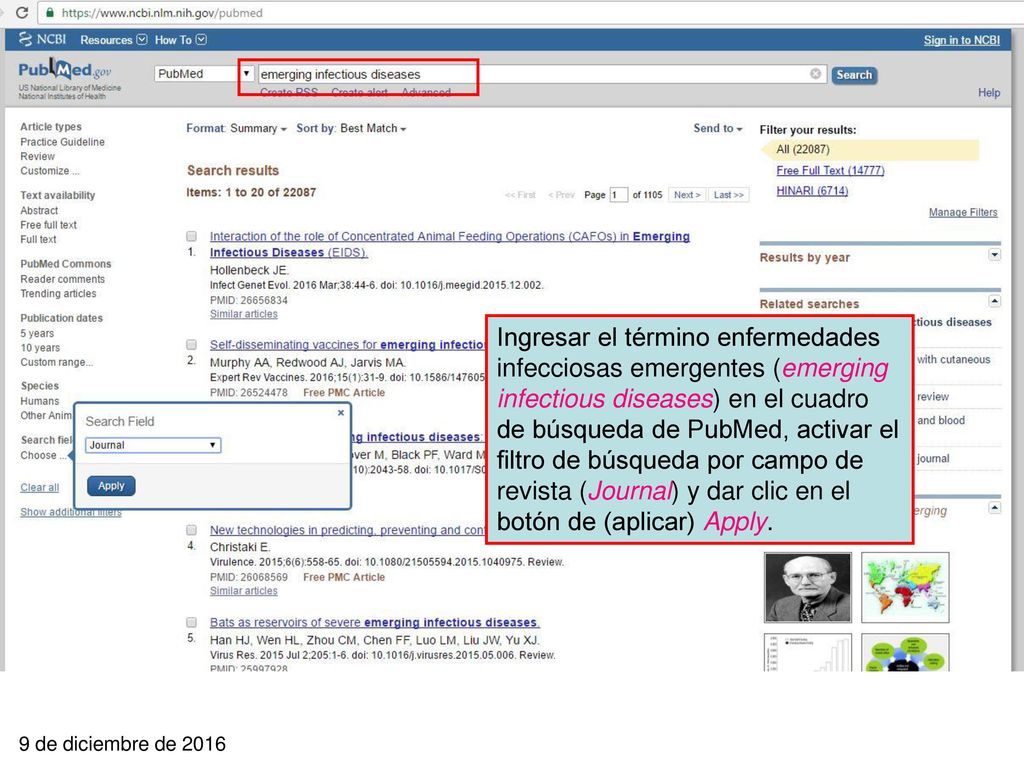Check the box for result 1 CAFOs article
Screen dimensions: 1024x768
coord(191,236)
